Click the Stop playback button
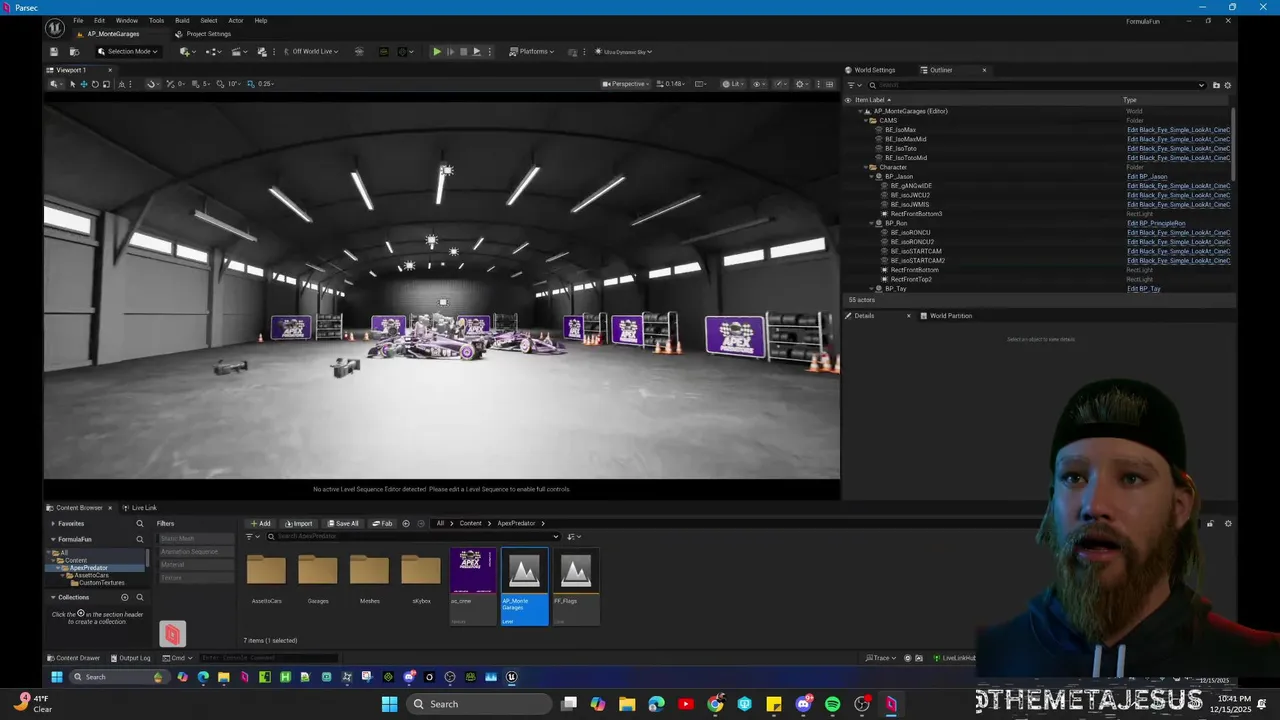This screenshot has height=720, width=1280. coord(463,52)
